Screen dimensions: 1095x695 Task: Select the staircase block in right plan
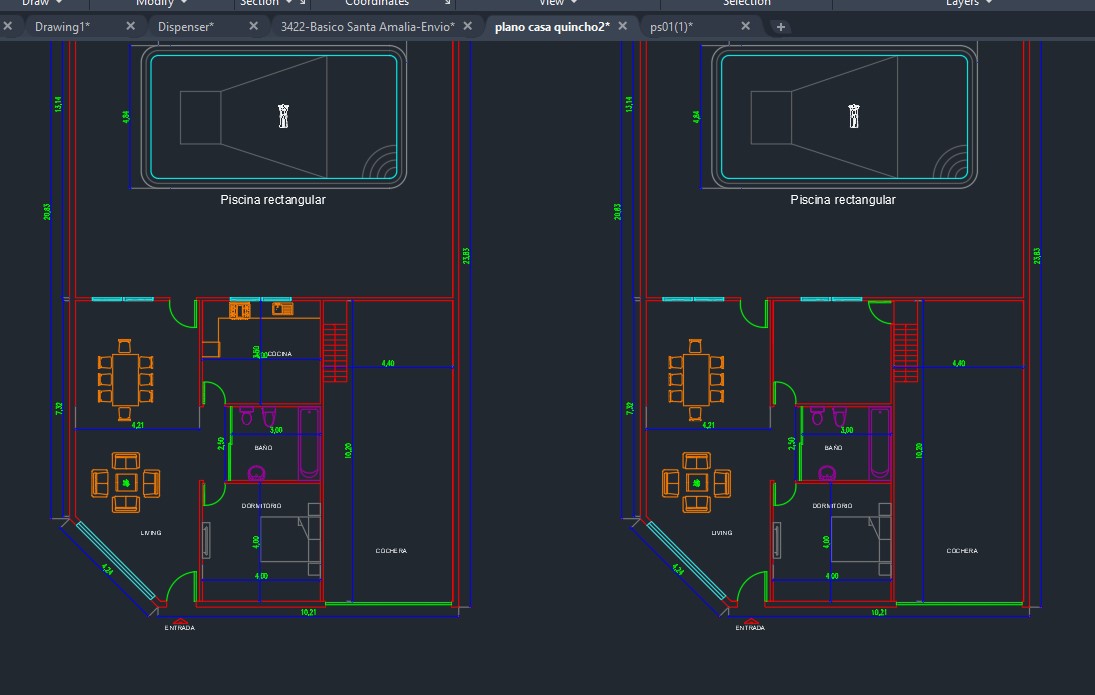[x=905, y=346]
